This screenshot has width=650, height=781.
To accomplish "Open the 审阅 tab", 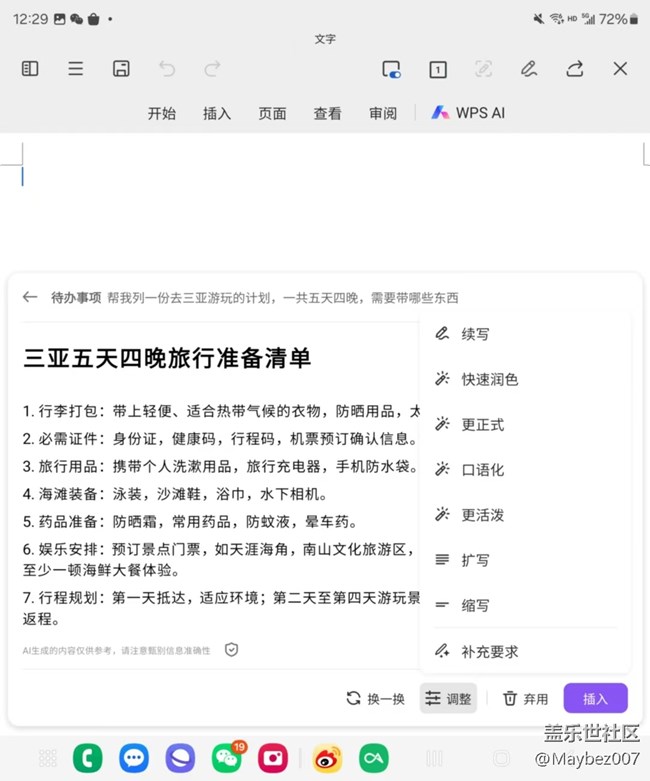I will pyautogui.click(x=383, y=114).
